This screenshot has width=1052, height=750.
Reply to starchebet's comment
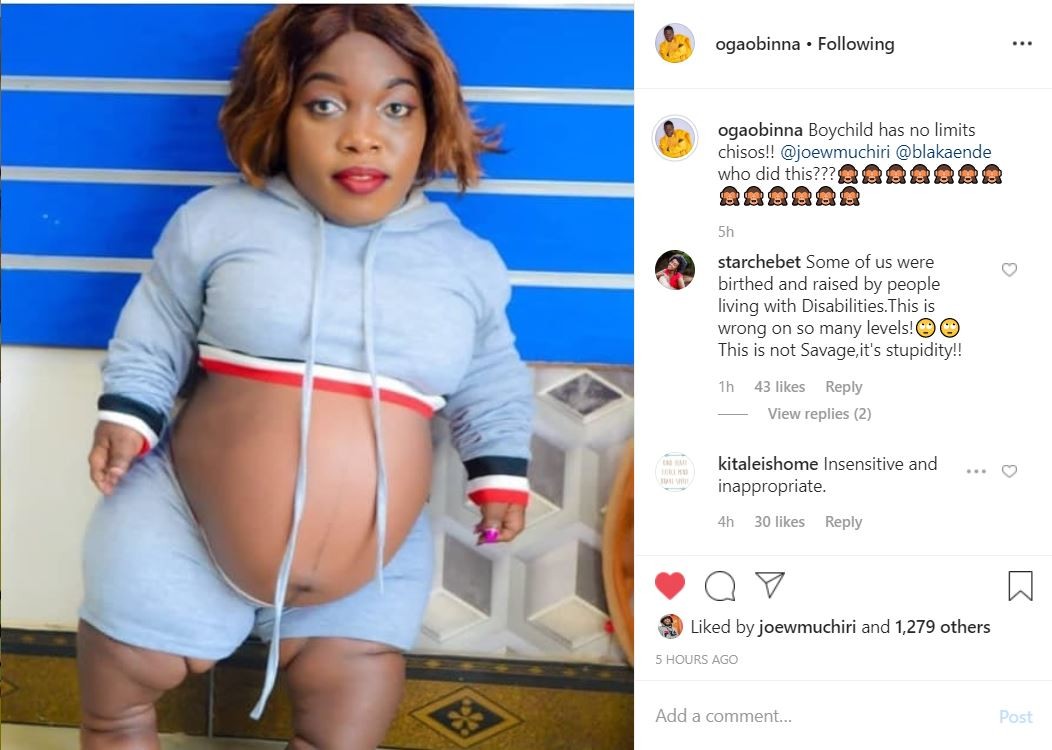click(843, 387)
